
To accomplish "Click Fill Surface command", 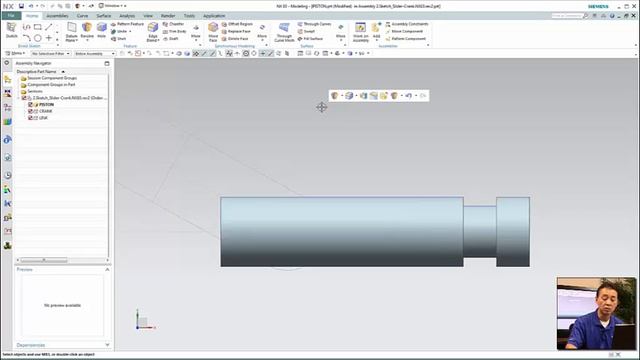I will 310,39.
